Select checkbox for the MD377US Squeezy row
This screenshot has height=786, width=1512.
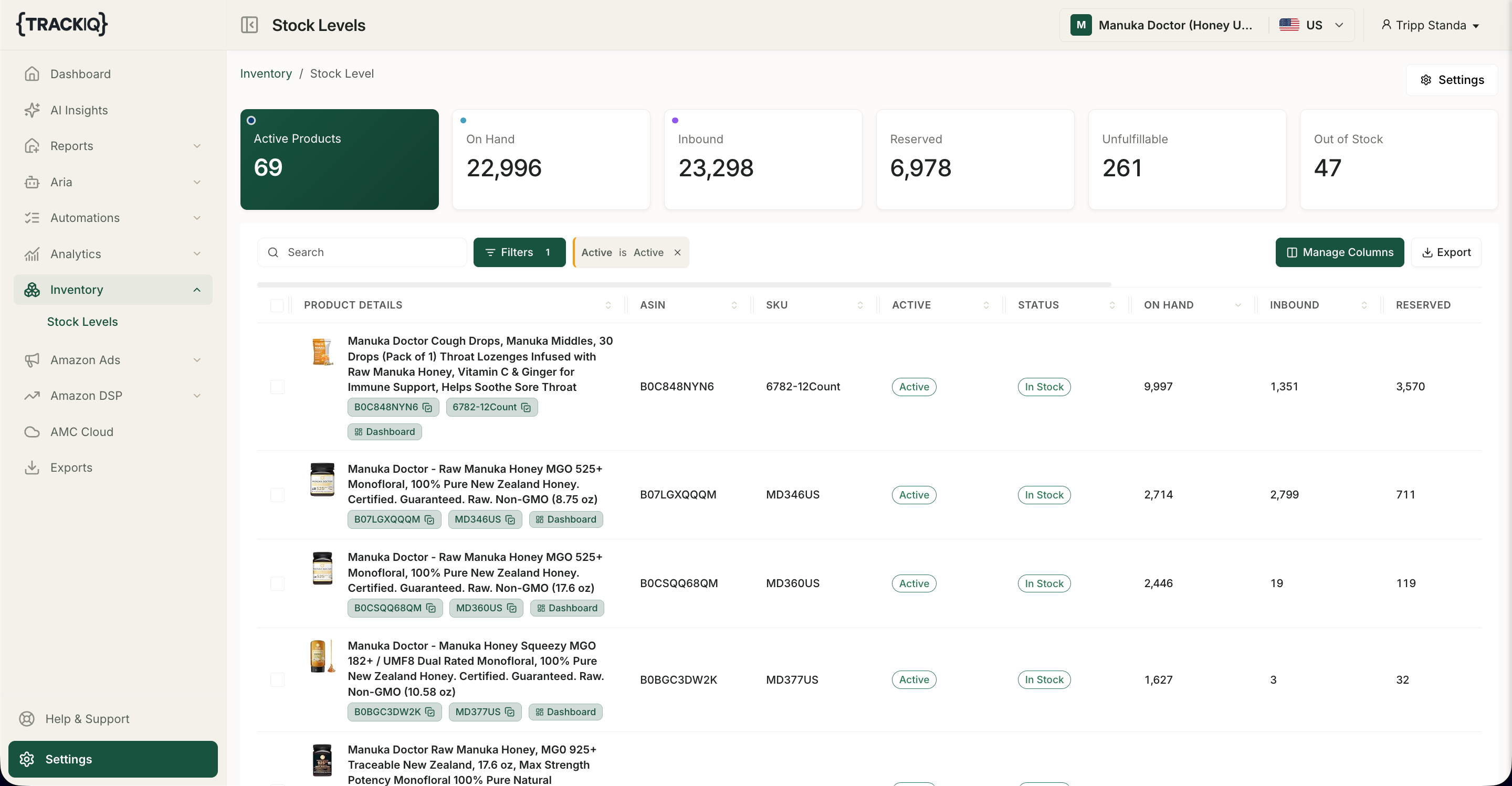[x=277, y=679]
